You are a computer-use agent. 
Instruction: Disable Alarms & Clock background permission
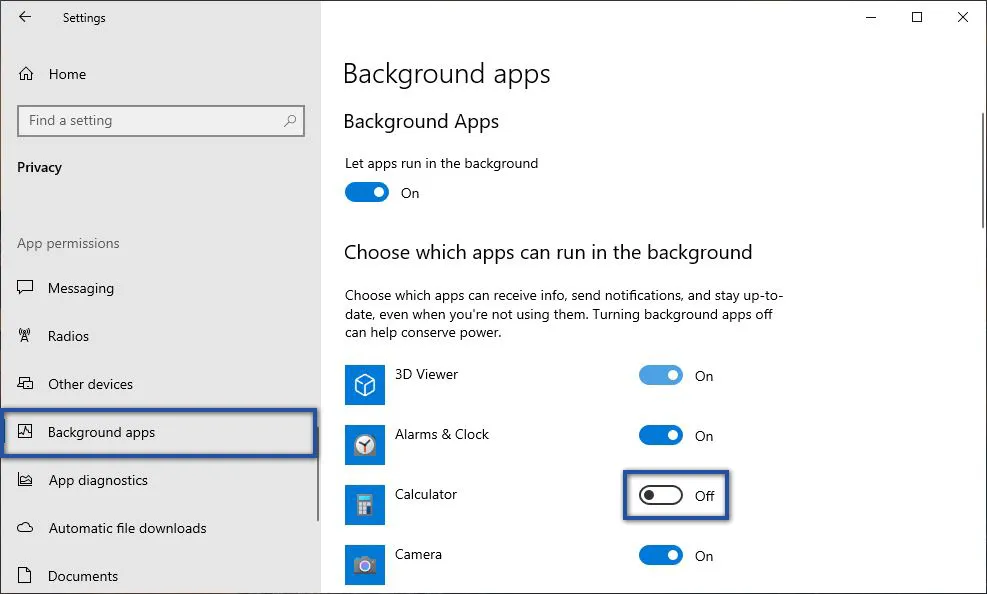click(661, 436)
